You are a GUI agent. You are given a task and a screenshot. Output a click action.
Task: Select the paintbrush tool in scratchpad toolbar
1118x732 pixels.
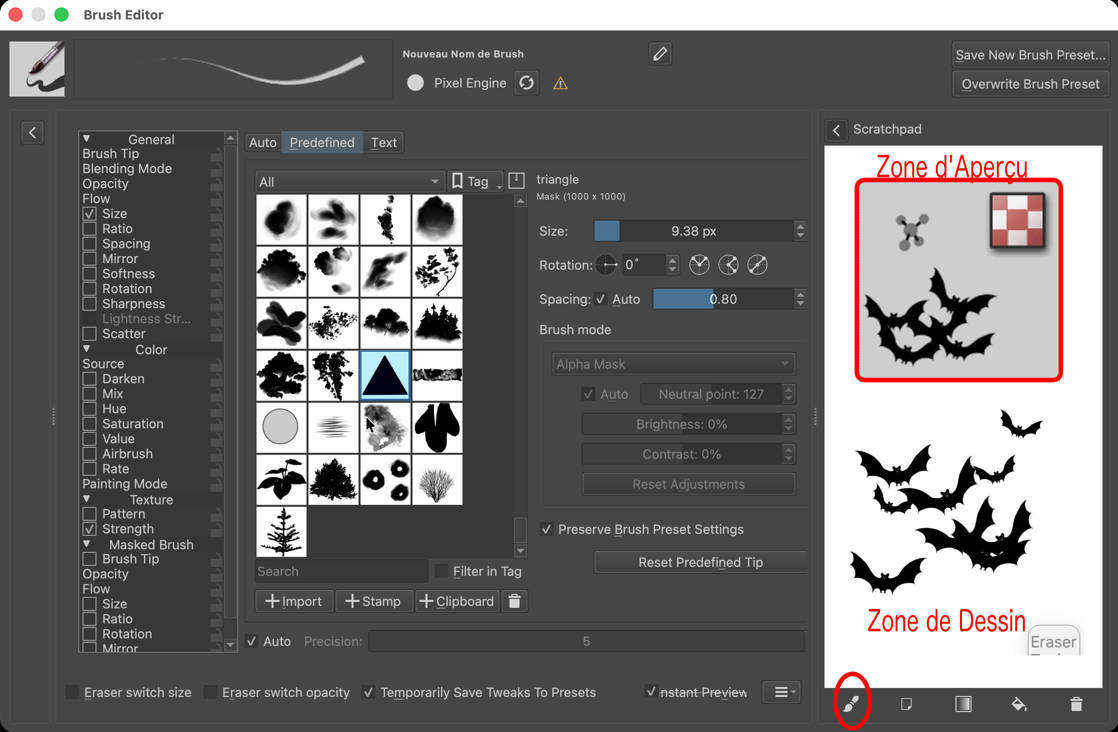(851, 704)
